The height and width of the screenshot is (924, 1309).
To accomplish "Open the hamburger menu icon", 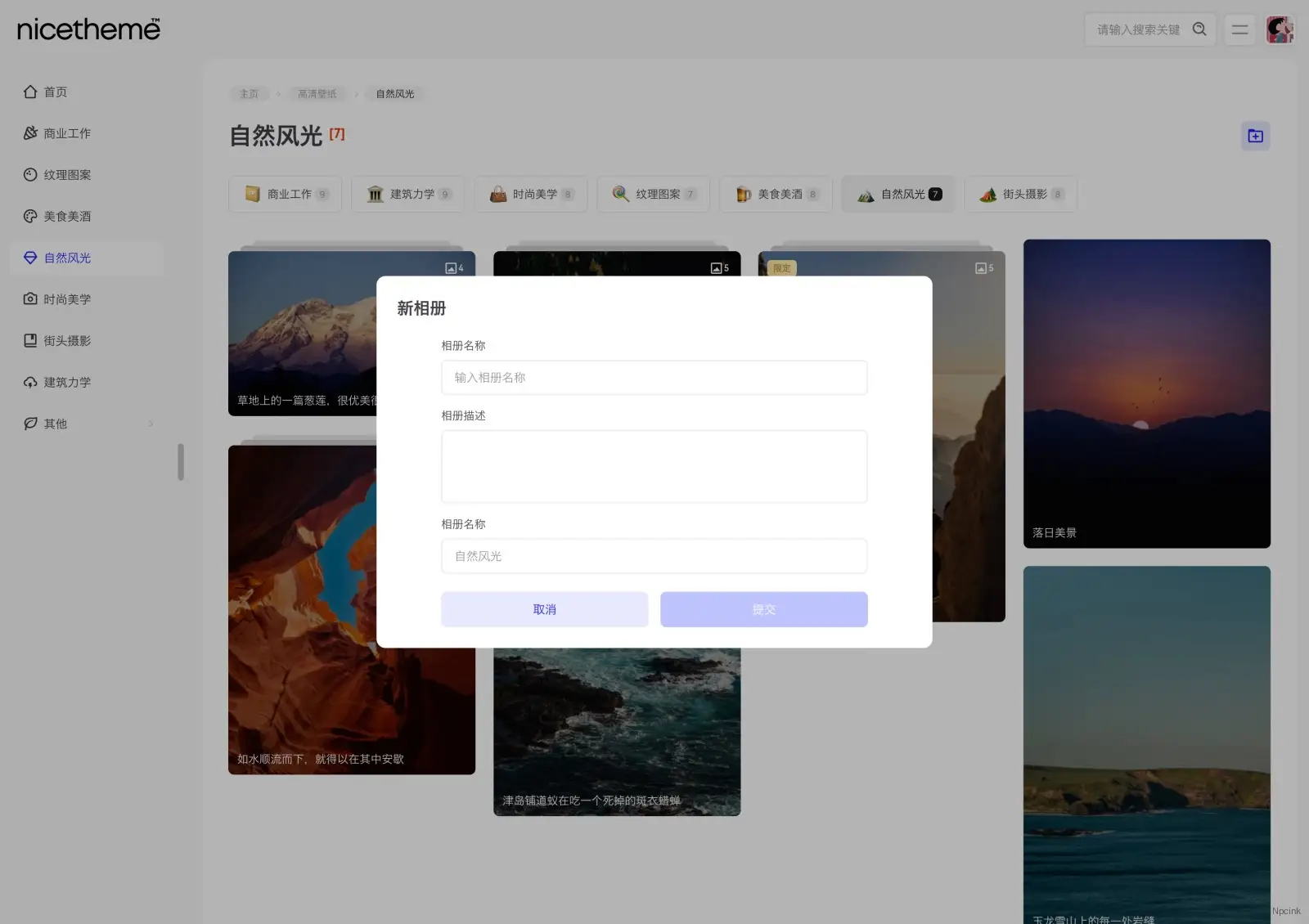I will [x=1239, y=29].
